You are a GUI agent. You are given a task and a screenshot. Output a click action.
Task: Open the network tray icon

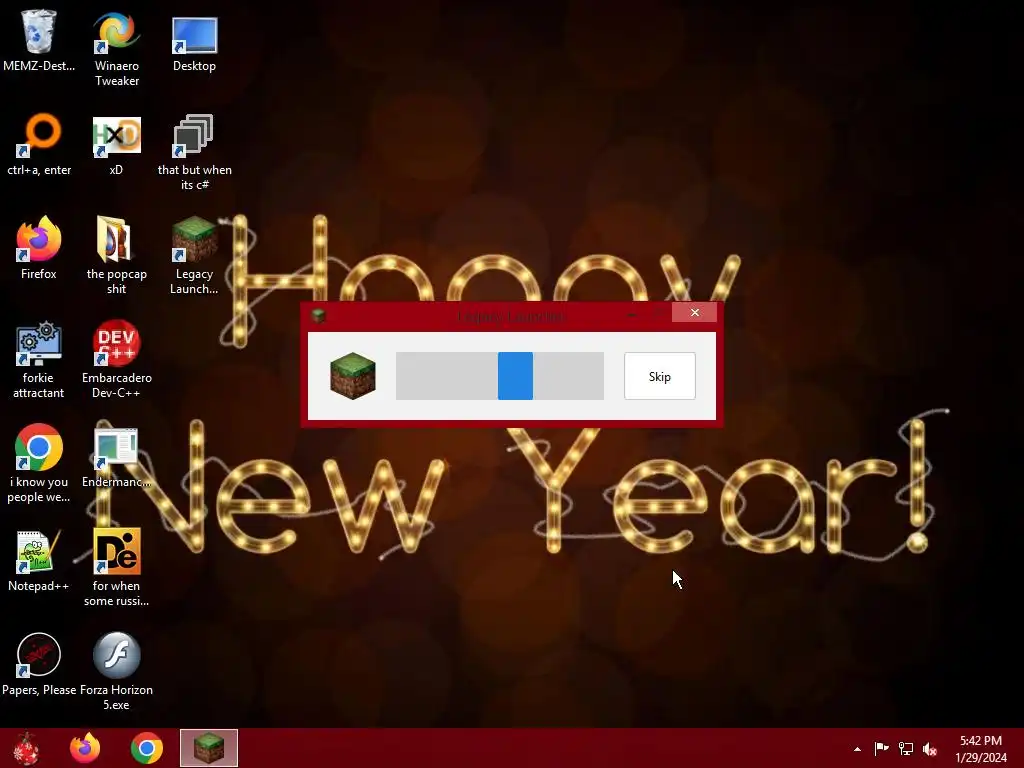[x=906, y=748]
